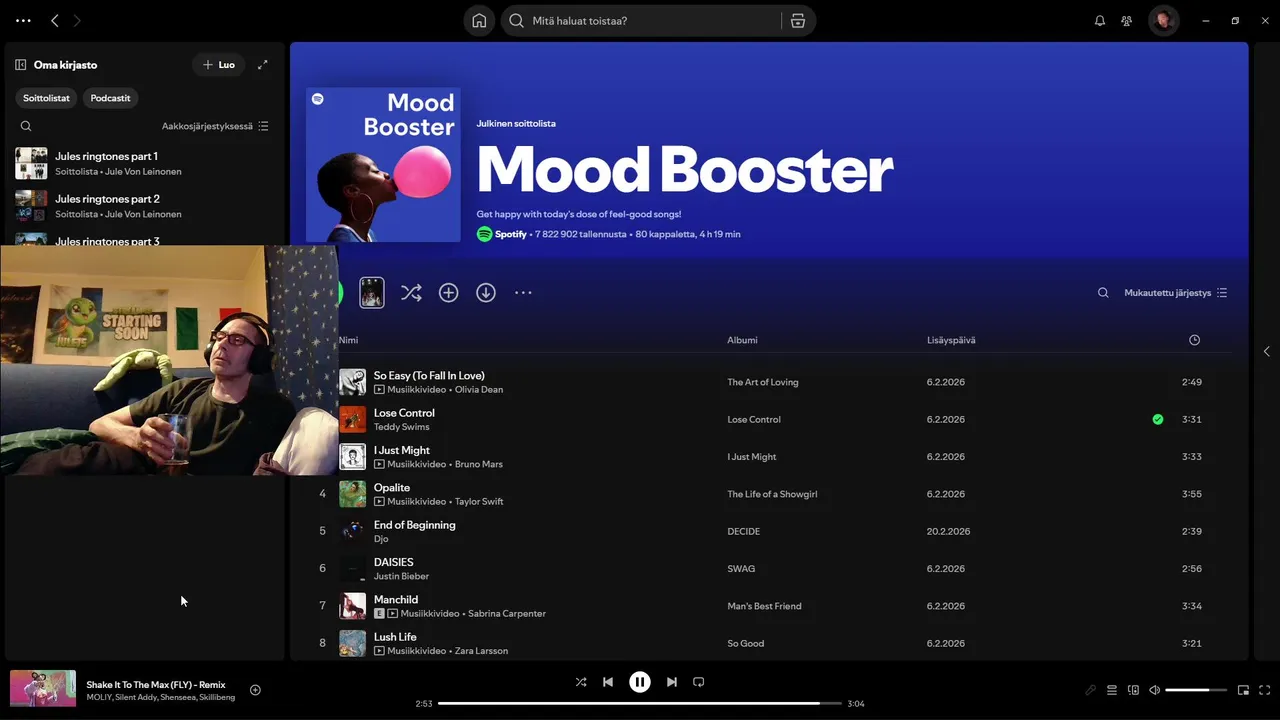Open Shake It To The Max track title
This screenshot has width=1280, height=720.
(x=156, y=684)
